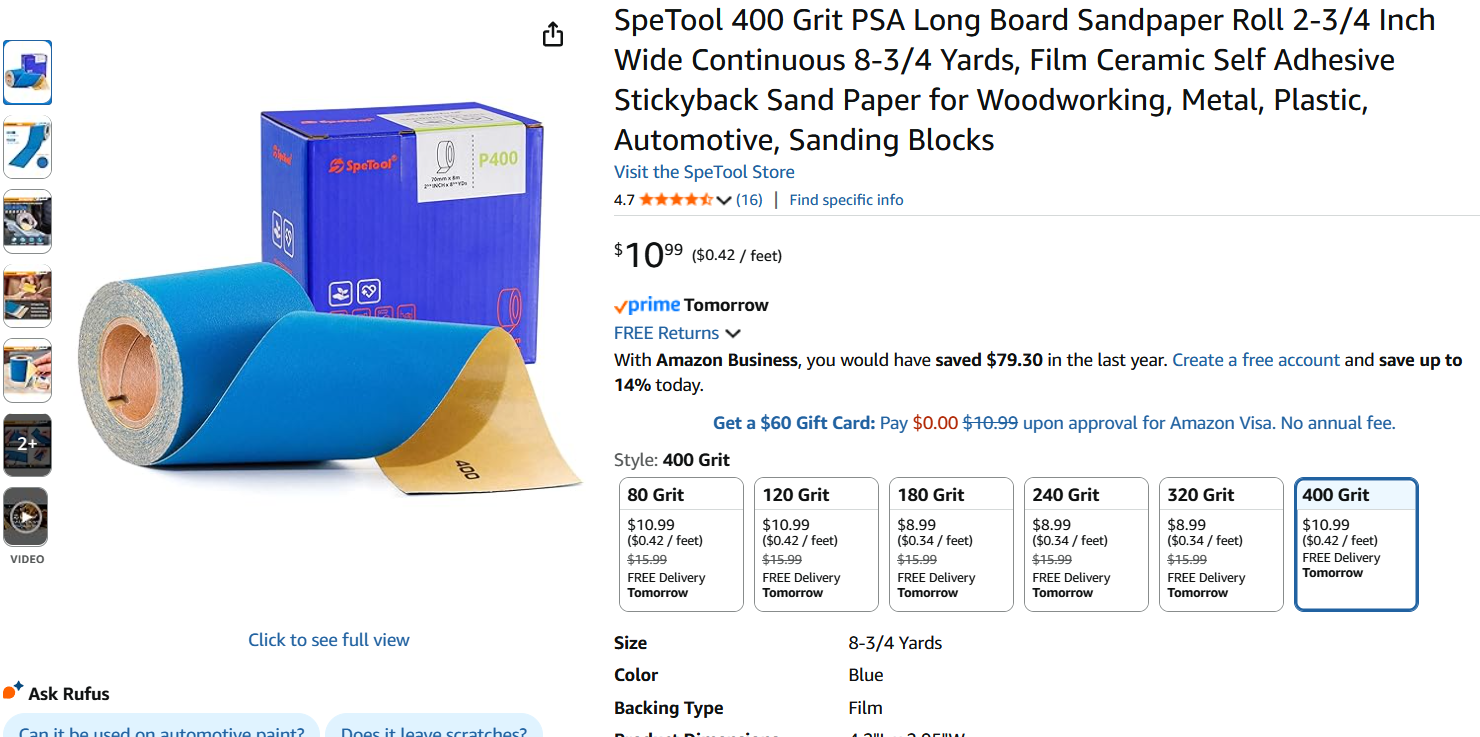Pick the 240 Grit style option
The height and width of the screenshot is (737, 1480).
1086,544
